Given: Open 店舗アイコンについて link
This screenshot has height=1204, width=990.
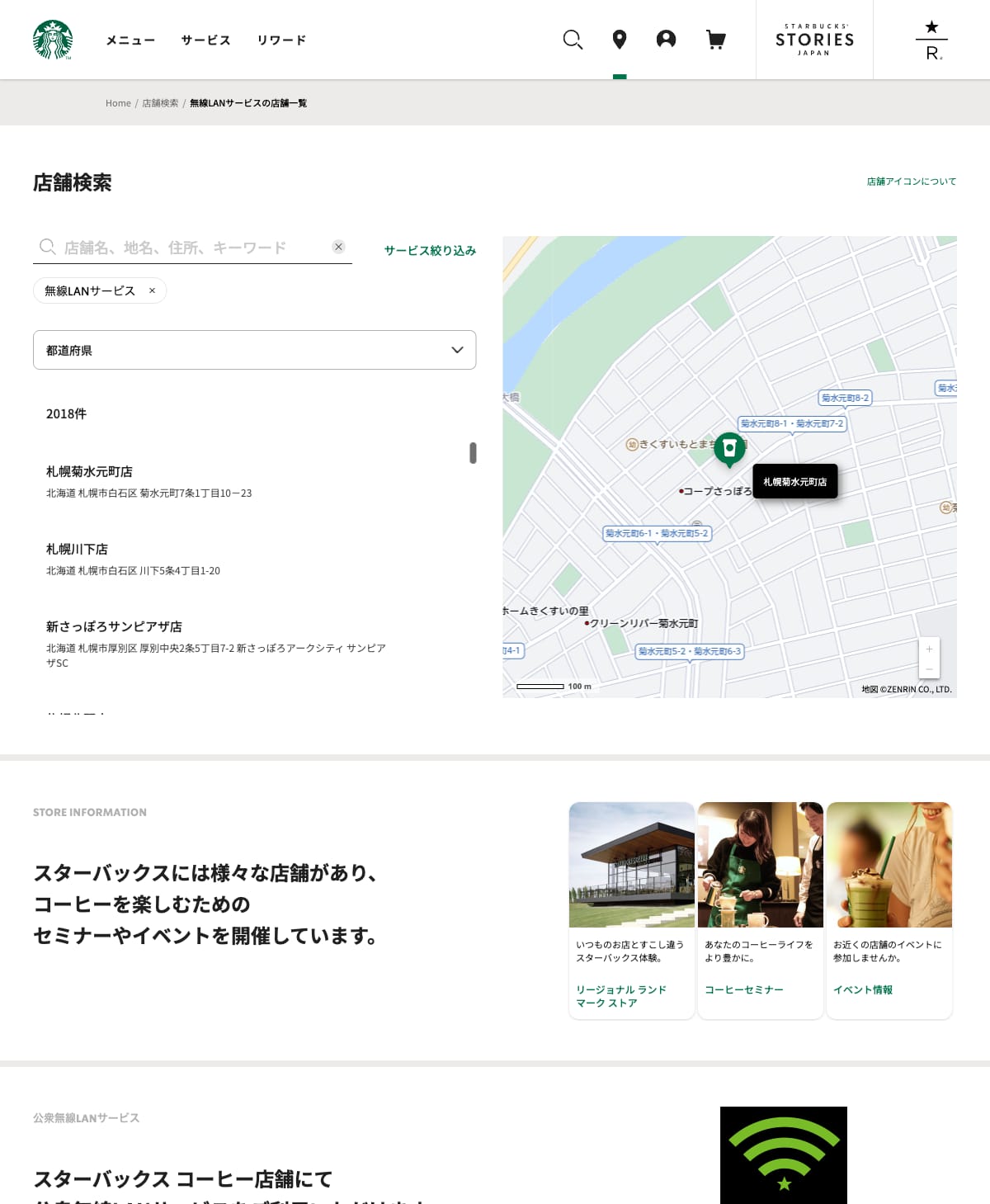Looking at the screenshot, I should pos(912,182).
